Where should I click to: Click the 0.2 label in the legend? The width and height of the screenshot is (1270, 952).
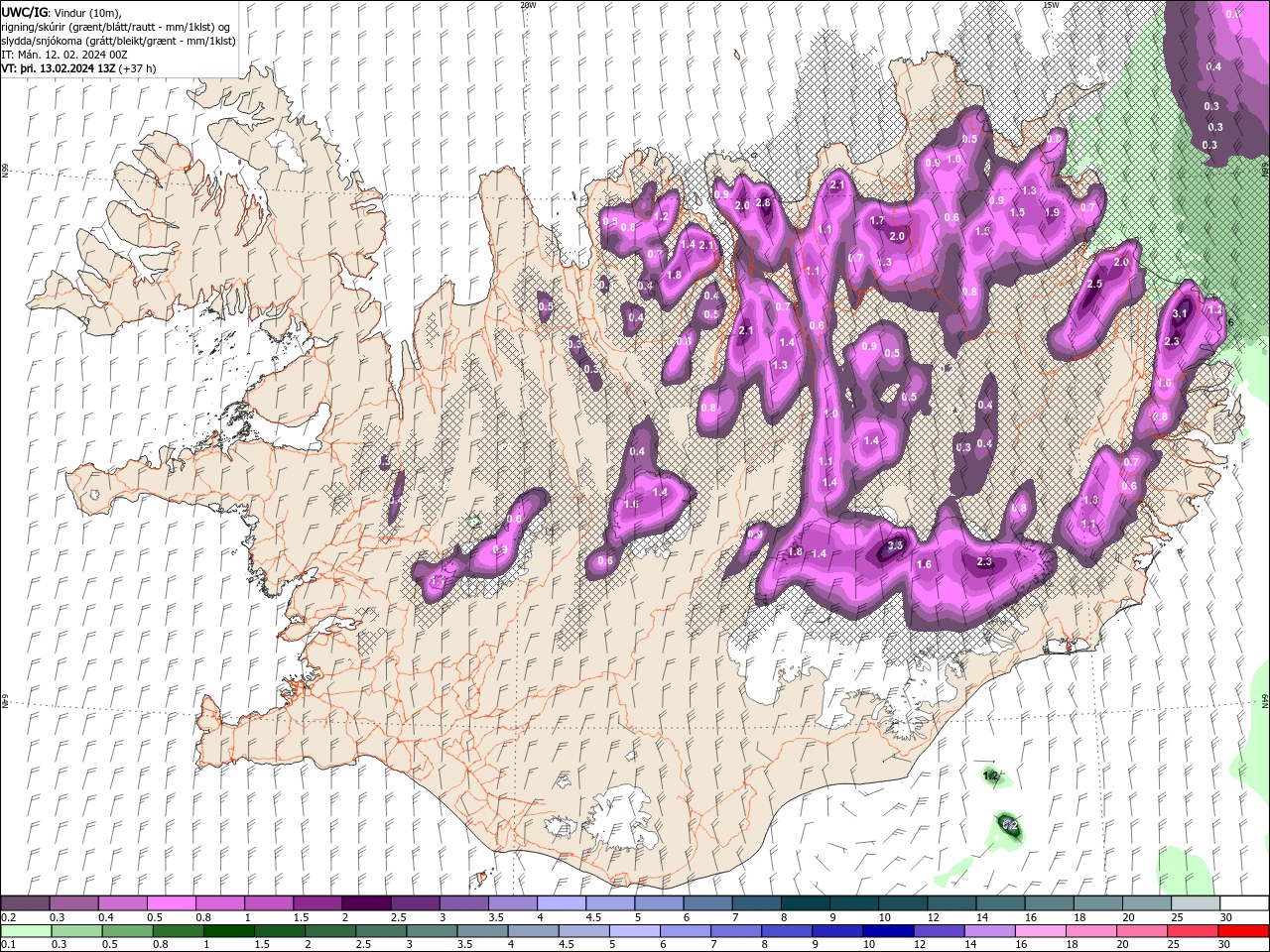tap(8, 917)
